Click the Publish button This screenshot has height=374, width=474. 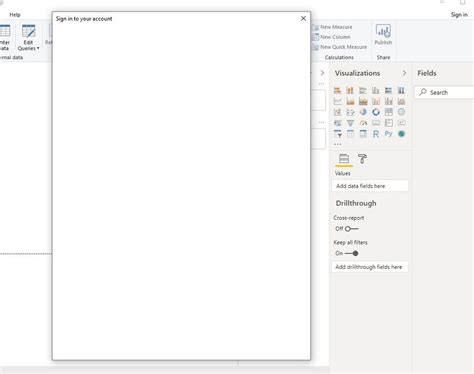(383, 34)
